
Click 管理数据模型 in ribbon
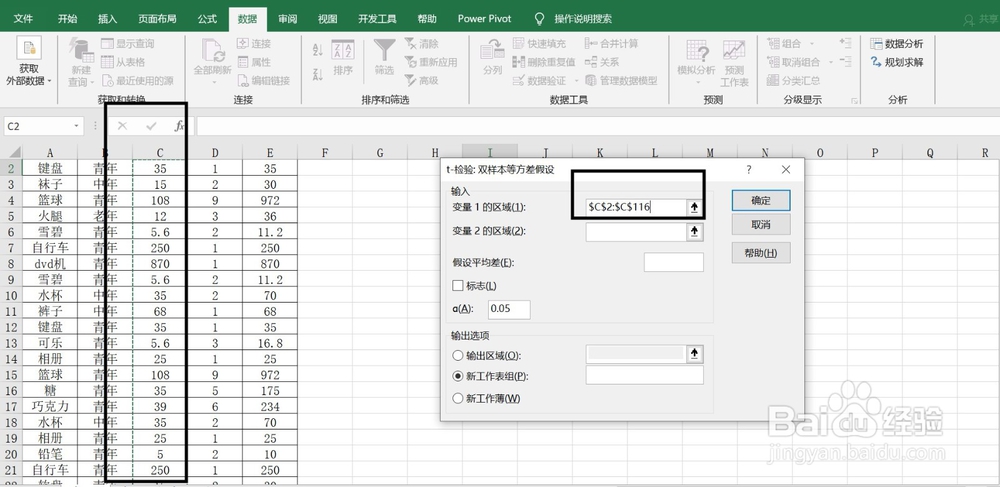(621, 80)
